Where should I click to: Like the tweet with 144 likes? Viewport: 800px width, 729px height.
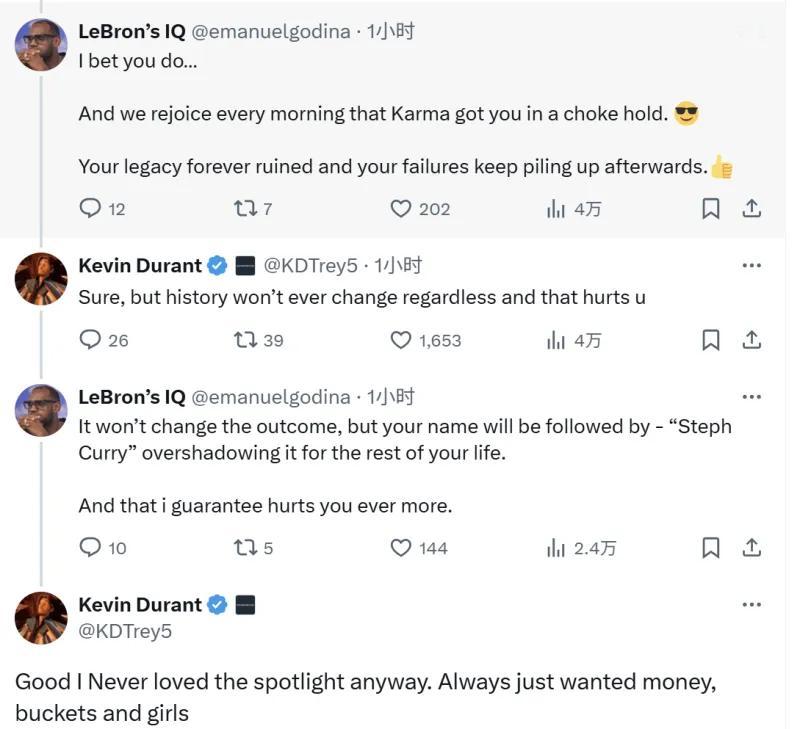[x=401, y=548]
